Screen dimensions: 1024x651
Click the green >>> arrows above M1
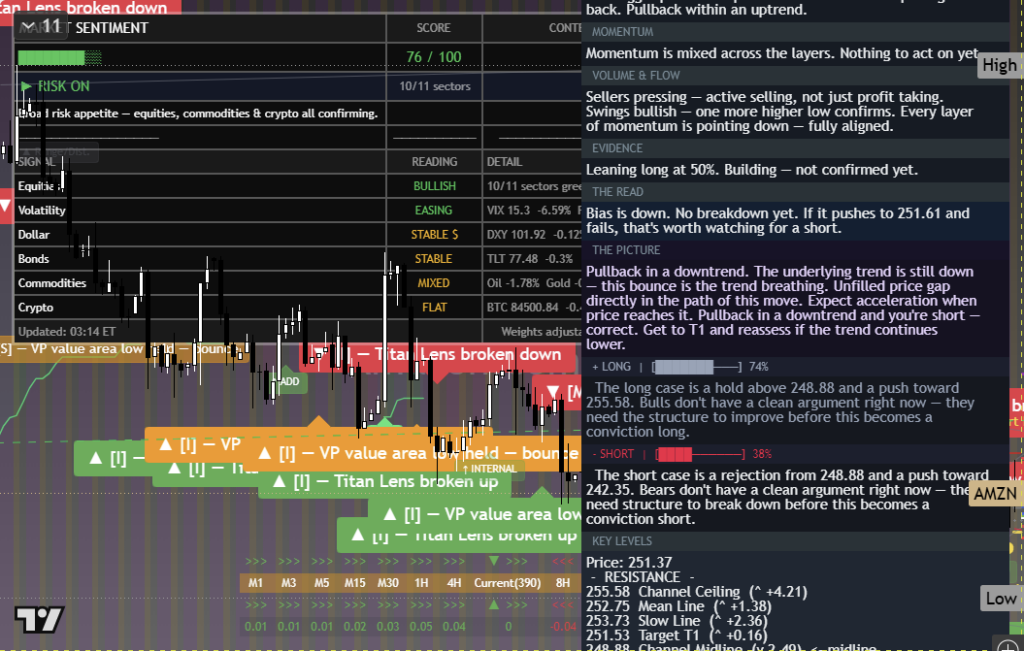(255, 561)
